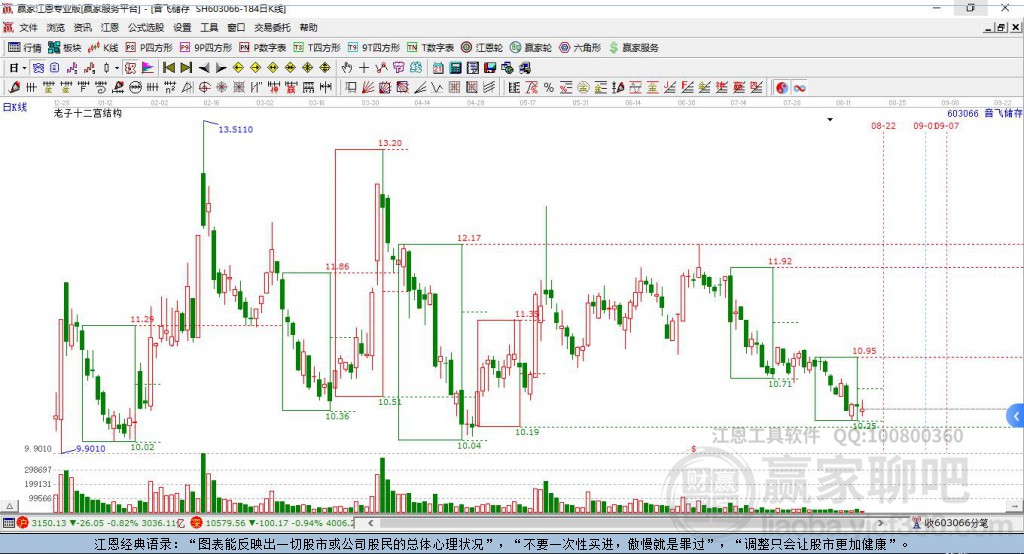Restore the inner child window

pyautogui.click(x=1002, y=27)
